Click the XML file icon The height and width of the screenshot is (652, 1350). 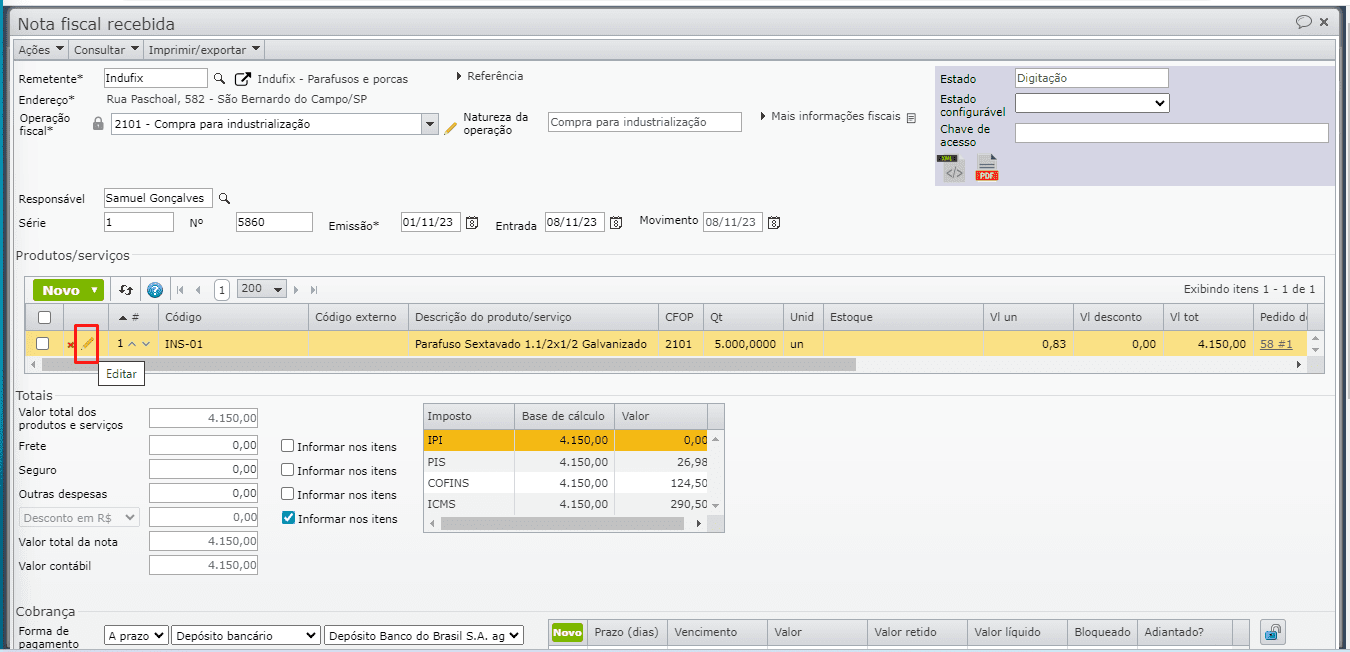953,168
